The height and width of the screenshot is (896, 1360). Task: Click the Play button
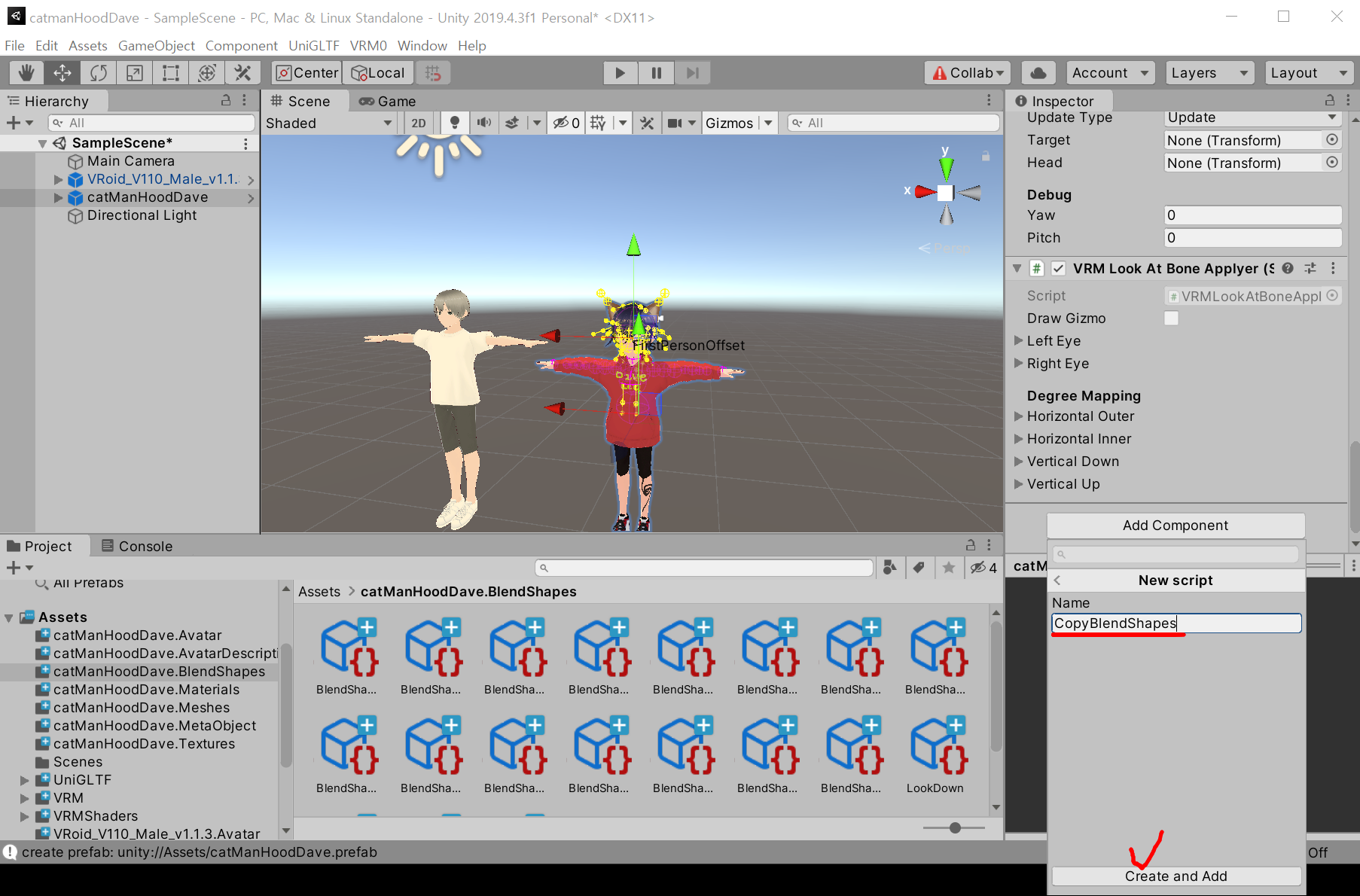(x=621, y=73)
